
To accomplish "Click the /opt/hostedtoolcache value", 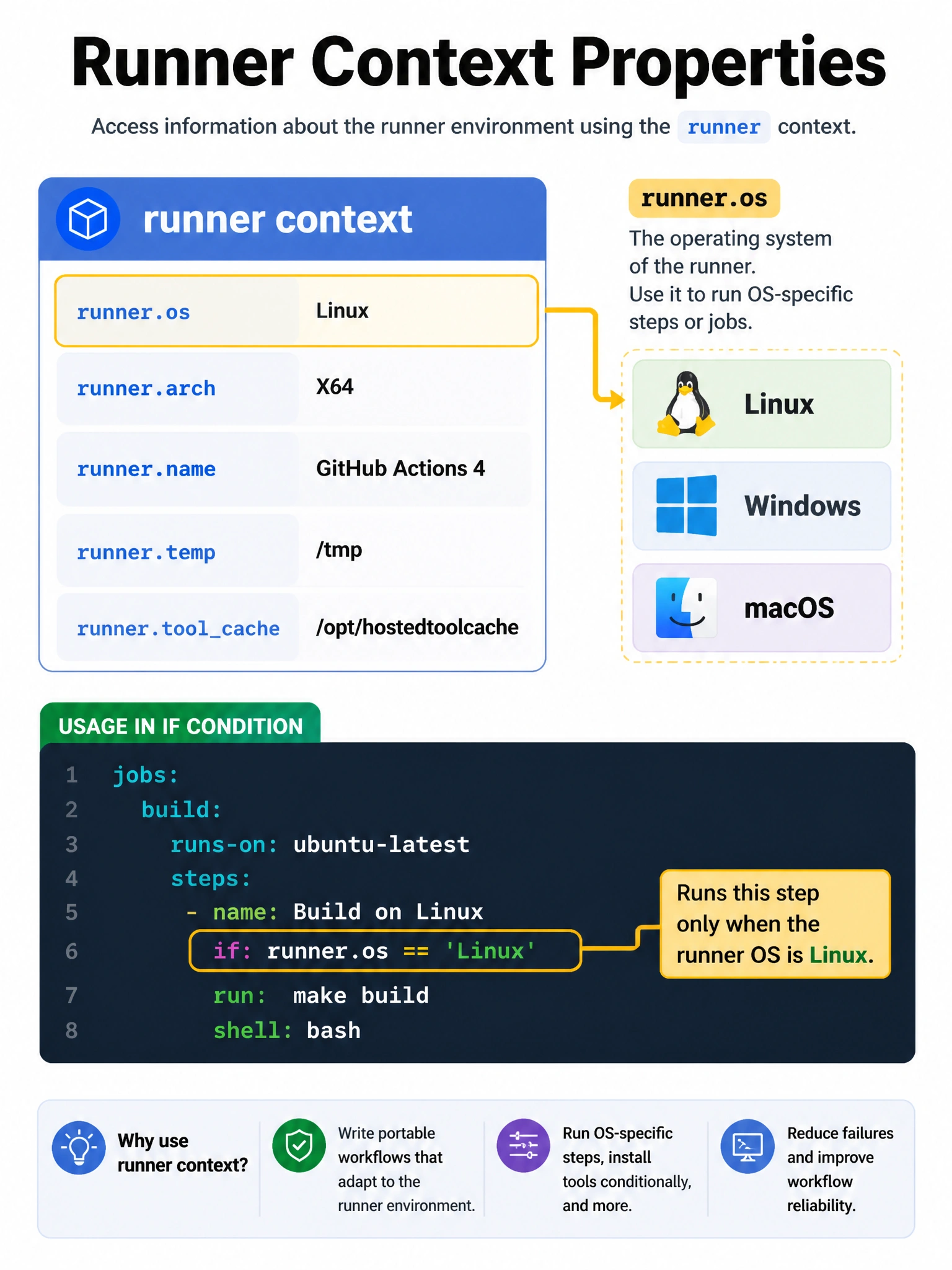I will pos(417,628).
